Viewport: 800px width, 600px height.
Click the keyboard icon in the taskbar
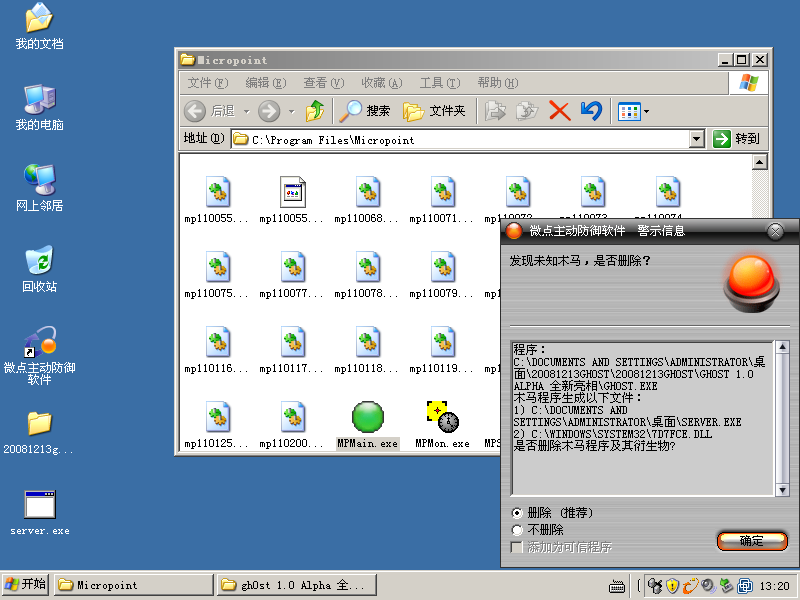pos(617,586)
